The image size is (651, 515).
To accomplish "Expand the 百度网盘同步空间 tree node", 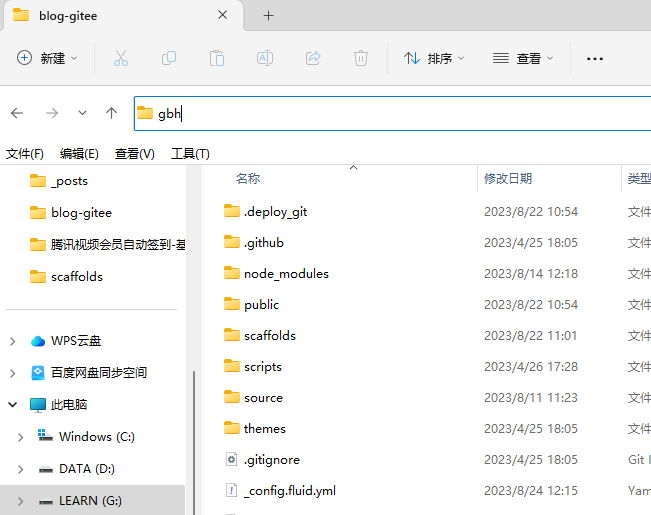I will tap(12, 373).
